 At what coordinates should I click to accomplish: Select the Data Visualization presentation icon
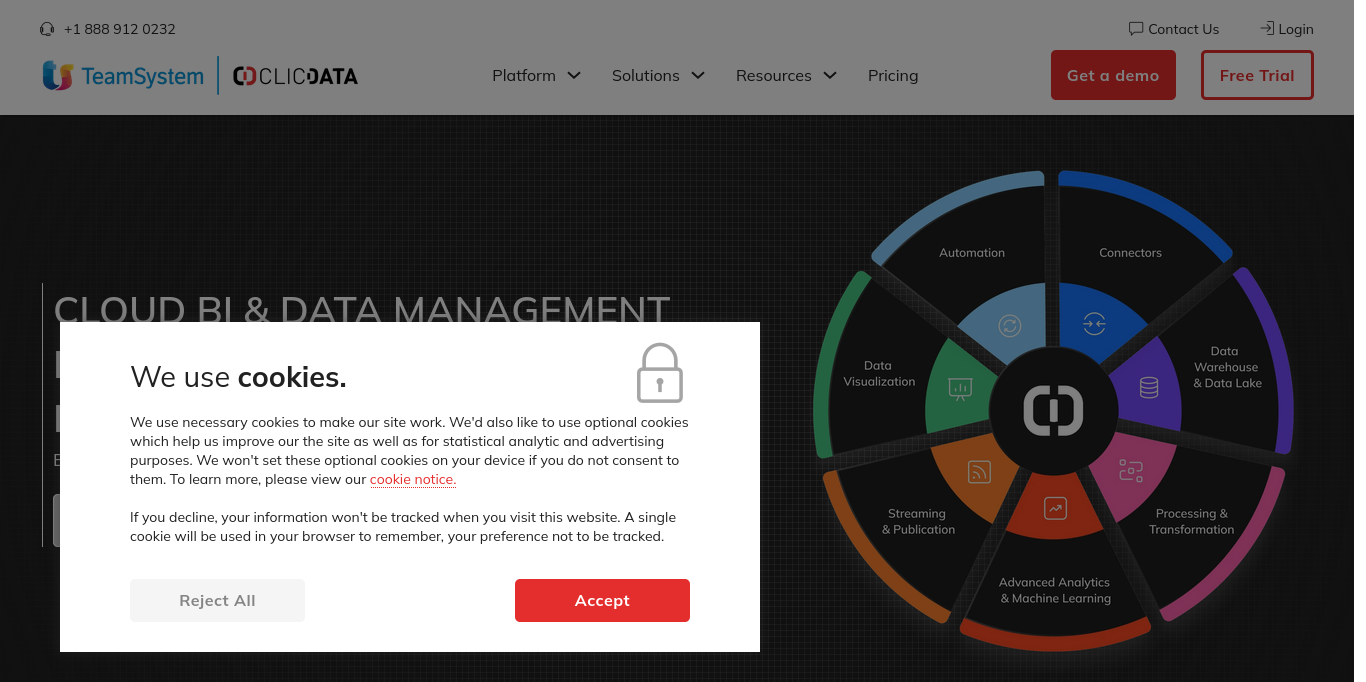tap(960, 389)
